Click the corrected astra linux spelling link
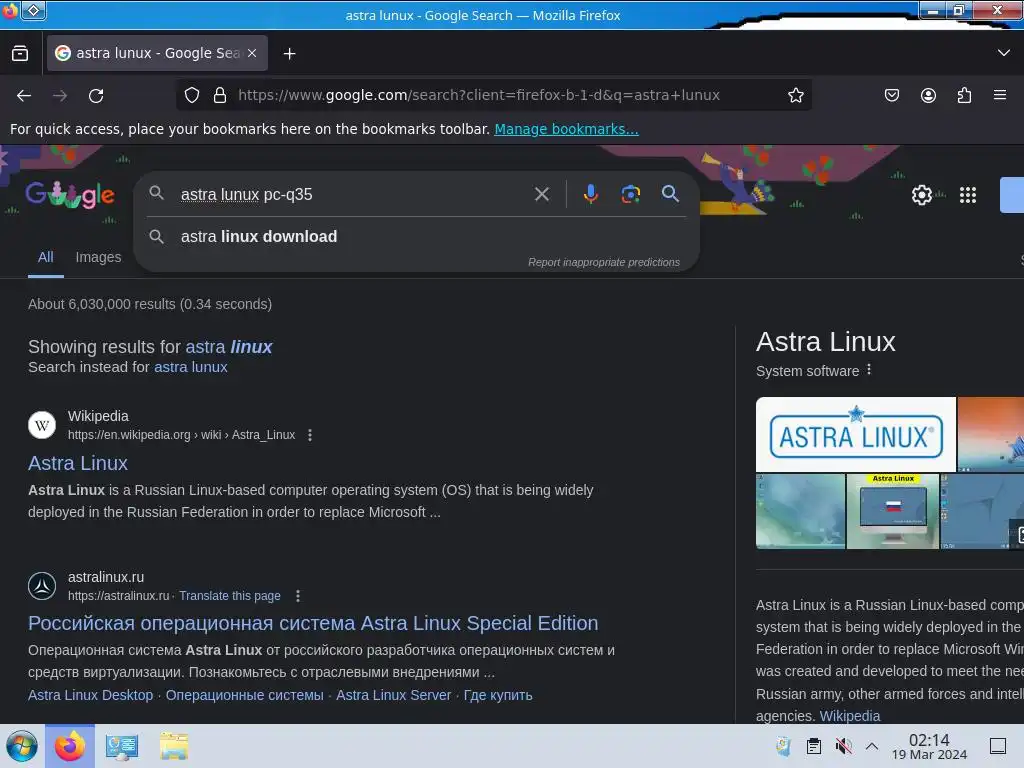Screen dimensions: 1024x768 coord(229,347)
